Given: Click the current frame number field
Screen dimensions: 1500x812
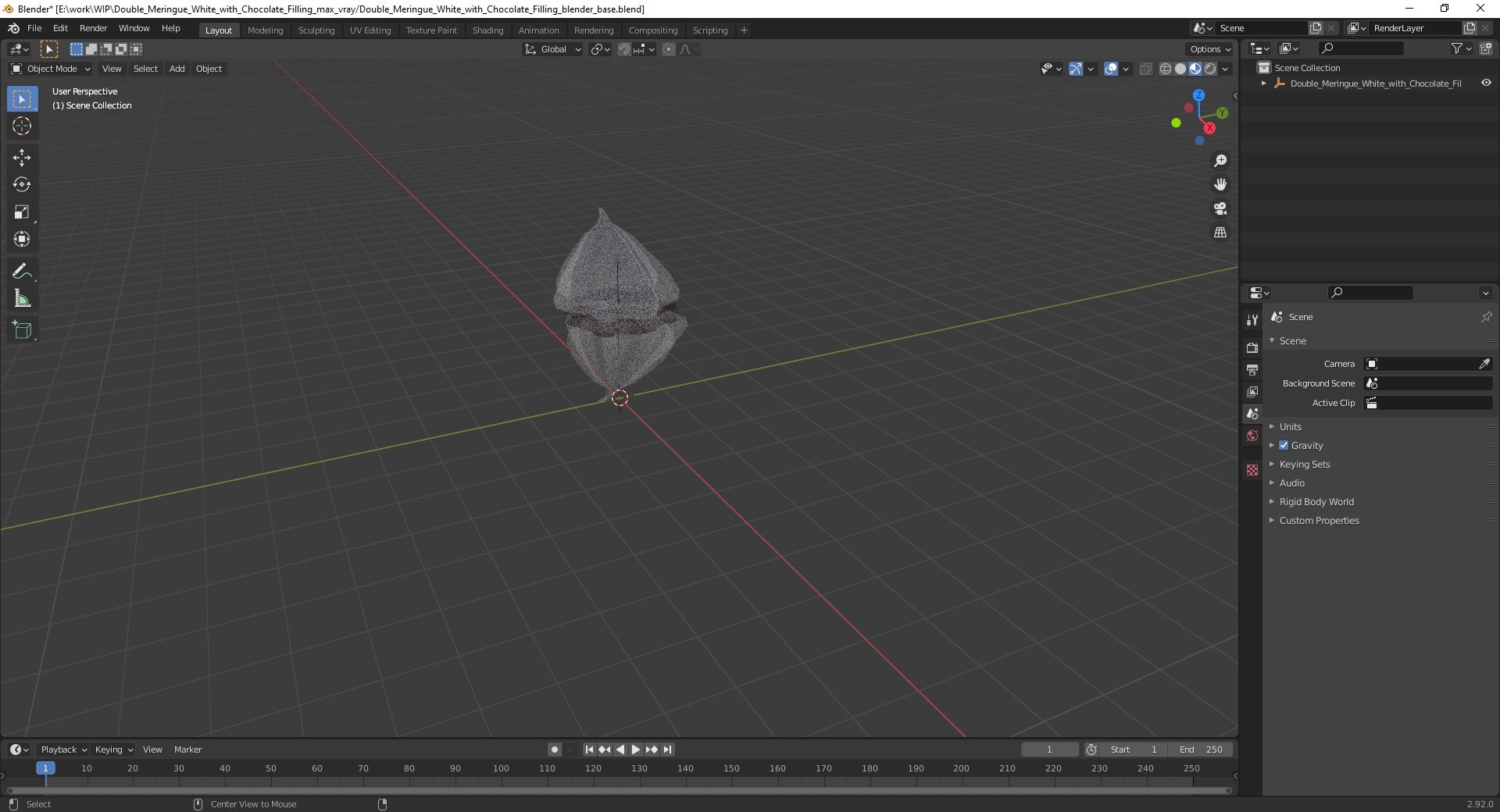Looking at the screenshot, I should [1049, 750].
